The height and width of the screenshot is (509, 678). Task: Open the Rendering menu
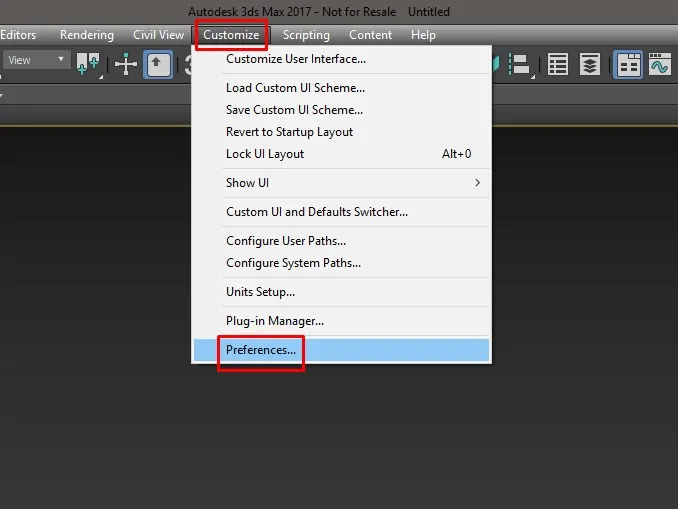tap(87, 35)
